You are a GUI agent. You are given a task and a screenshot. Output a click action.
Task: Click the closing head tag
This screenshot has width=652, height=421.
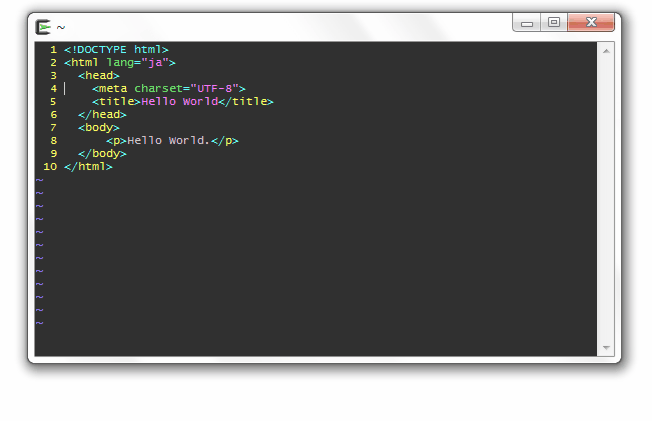click(x=102, y=114)
